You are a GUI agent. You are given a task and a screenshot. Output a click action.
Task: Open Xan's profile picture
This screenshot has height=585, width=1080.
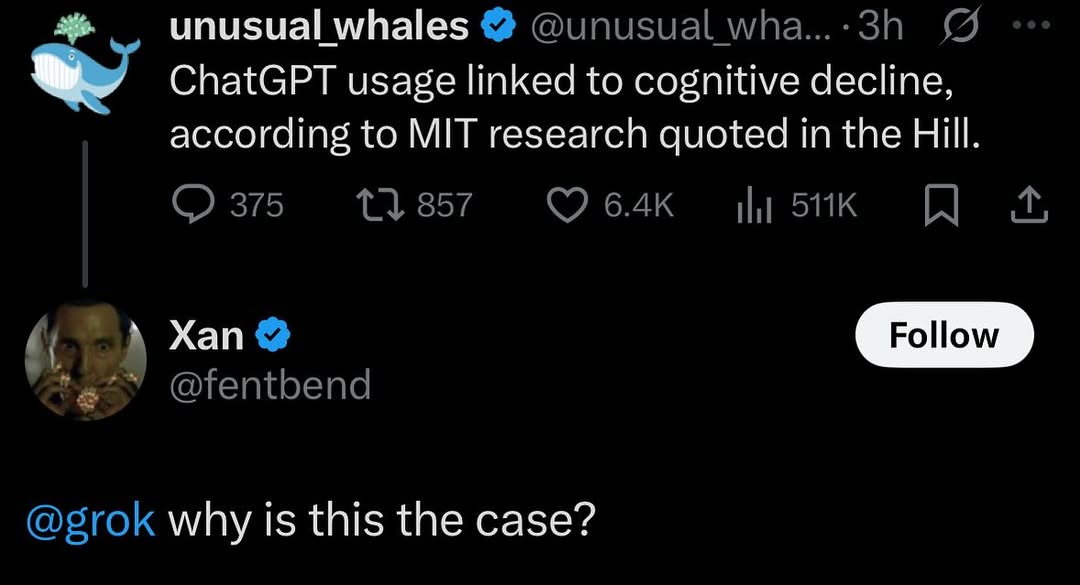(86, 357)
